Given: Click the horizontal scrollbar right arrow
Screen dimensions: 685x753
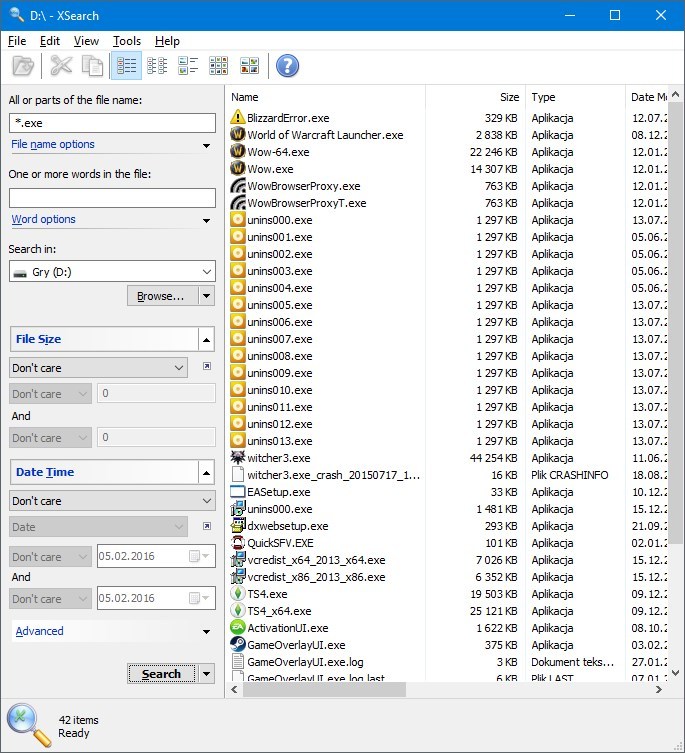Looking at the screenshot, I should point(659,689).
